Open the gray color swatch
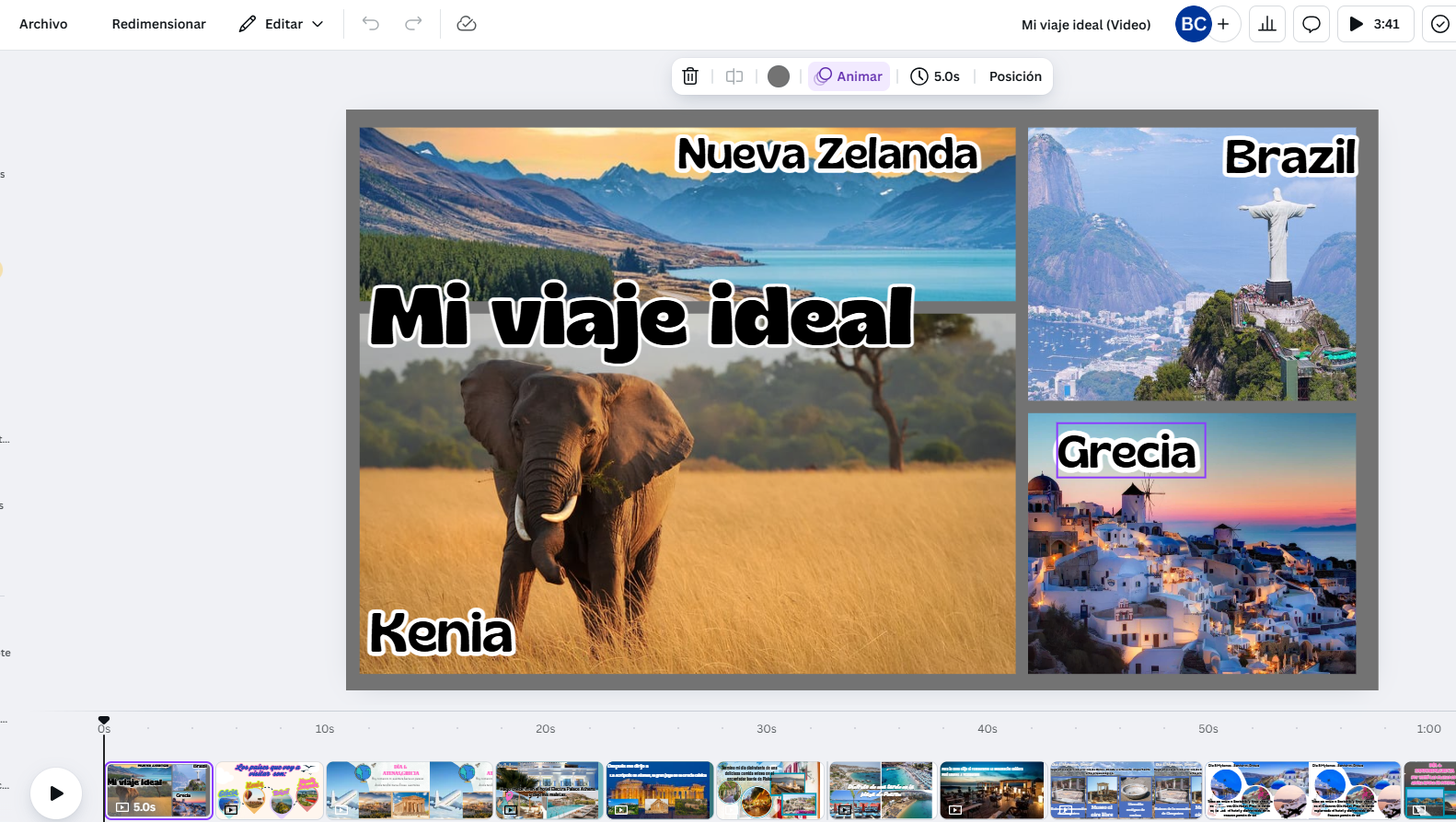This screenshot has height=822, width=1456. pos(779,76)
